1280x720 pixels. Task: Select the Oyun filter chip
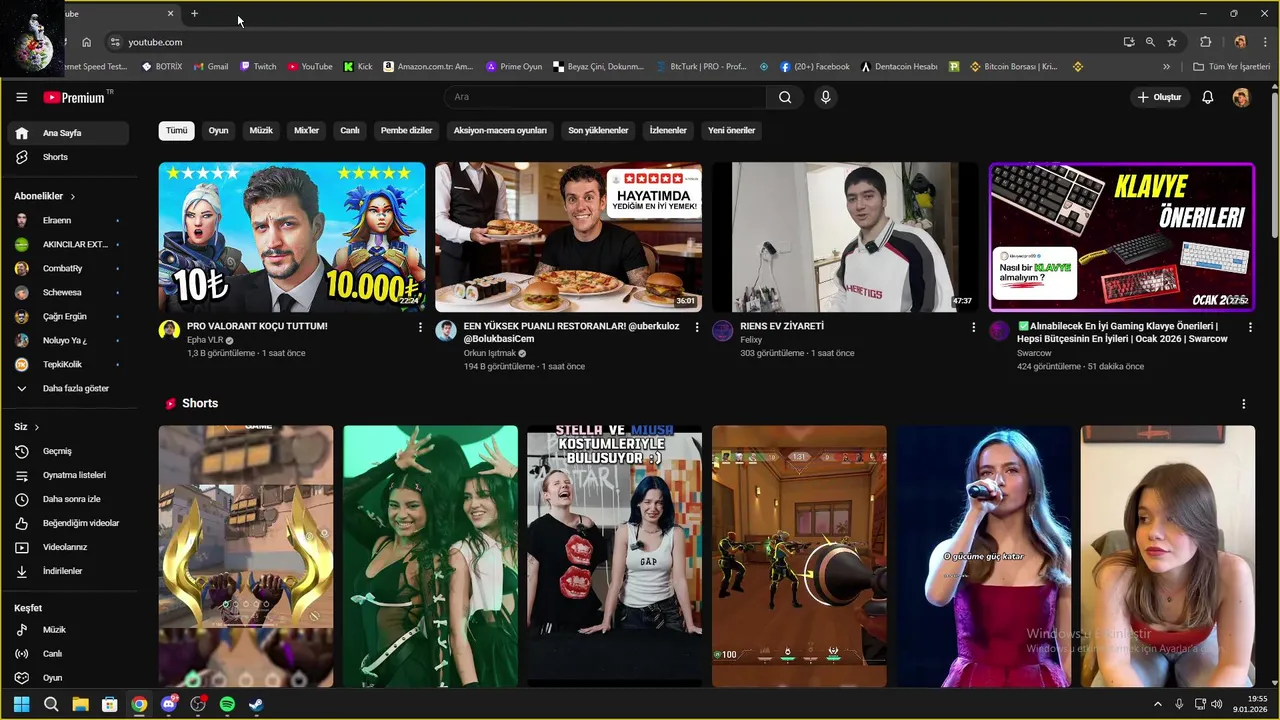[x=218, y=131]
